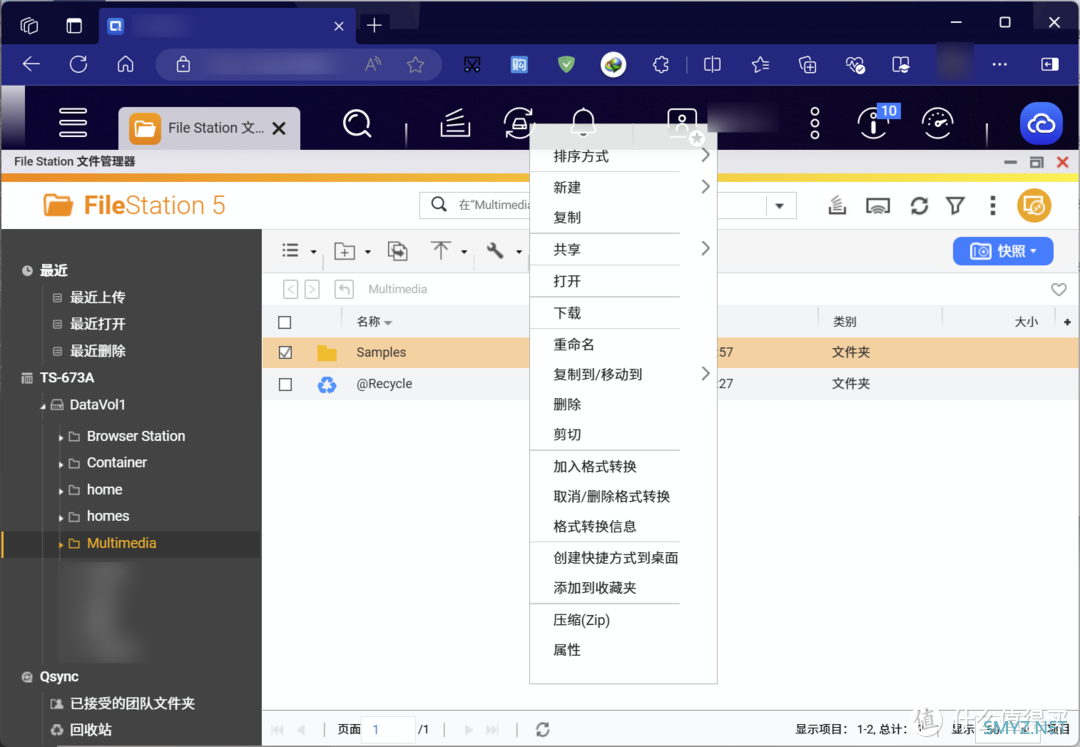Open the orange remote mount icon
The height and width of the screenshot is (747, 1080).
1034,205
